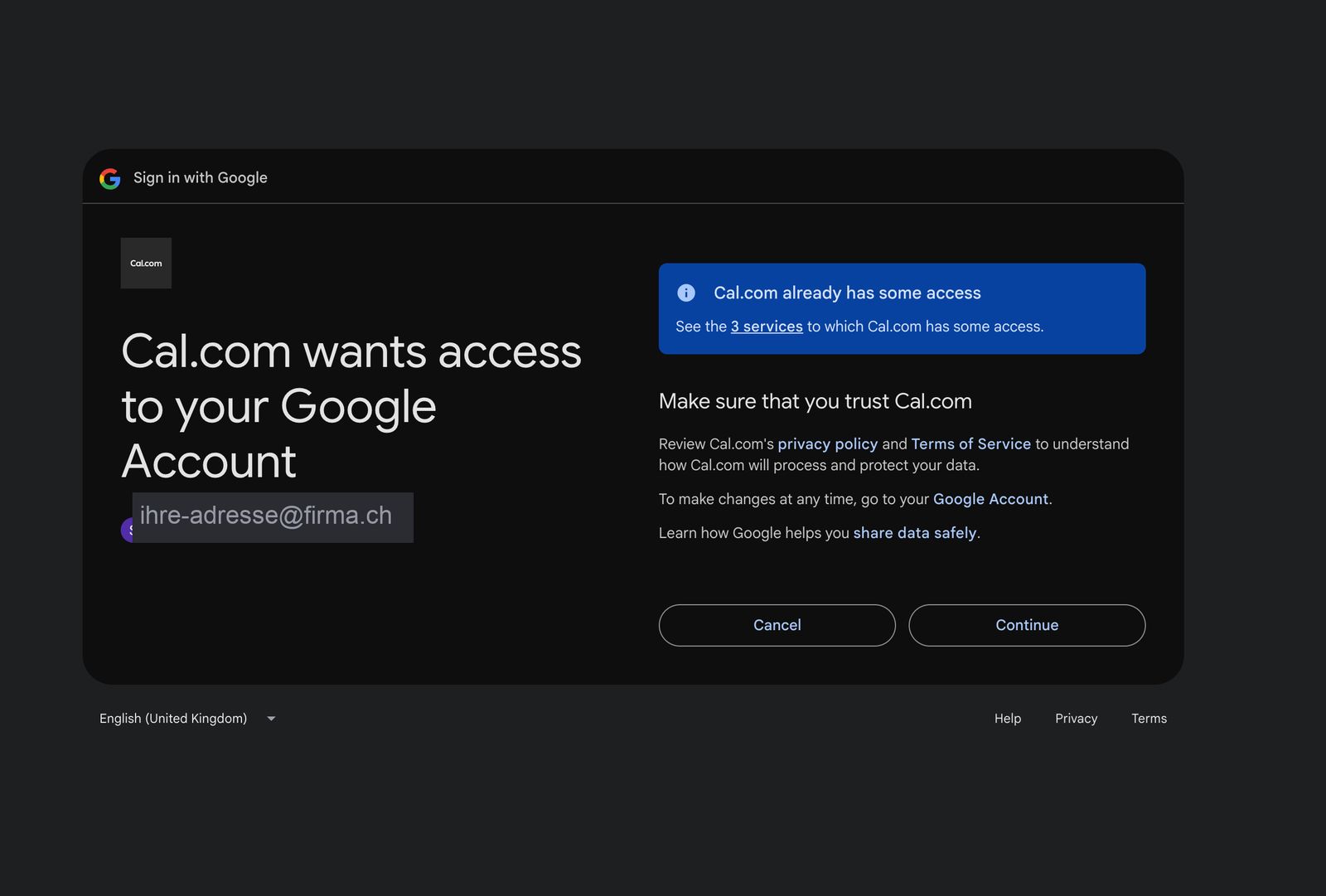Click the Google logo icon
Image resolution: width=1326 pixels, height=896 pixels.
[x=110, y=178]
